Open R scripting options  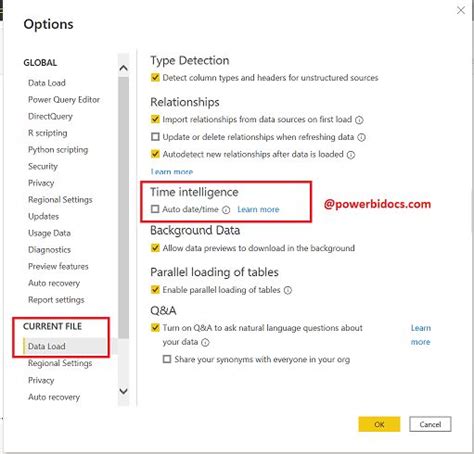pyautogui.click(x=48, y=133)
